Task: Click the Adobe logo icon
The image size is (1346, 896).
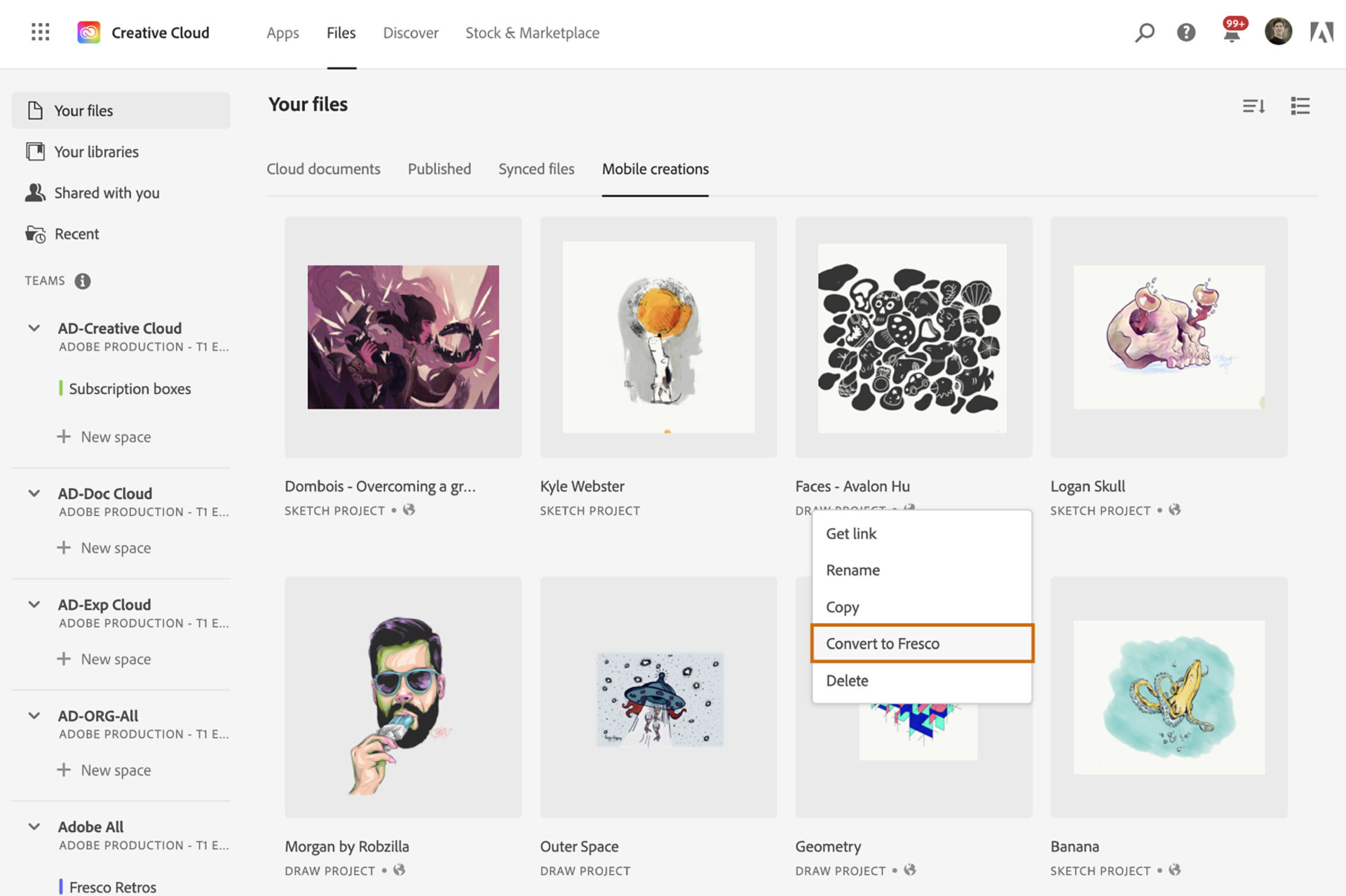Action: 1321,32
